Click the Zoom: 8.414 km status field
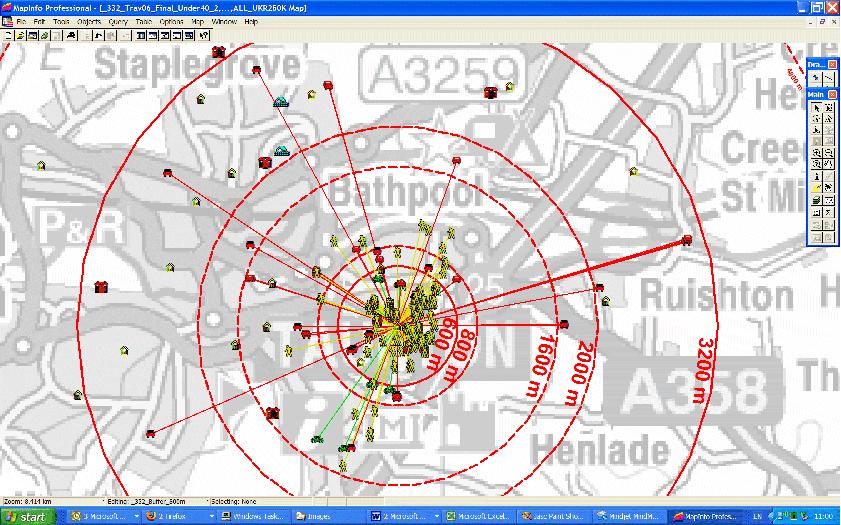Screen dimensions: 841x525 (x=53, y=501)
